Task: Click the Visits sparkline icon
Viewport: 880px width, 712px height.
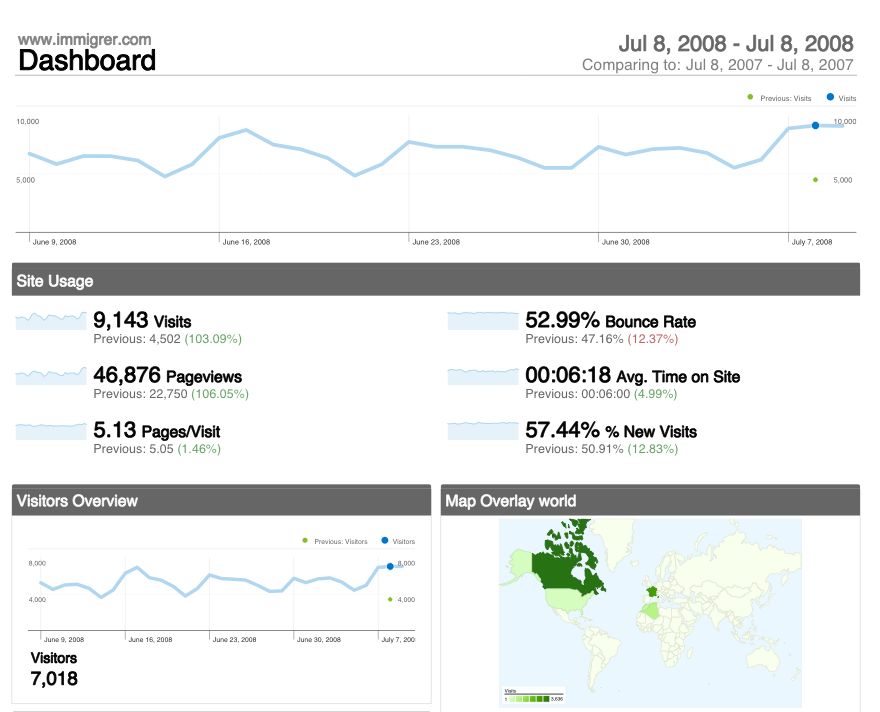Action: point(50,321)
